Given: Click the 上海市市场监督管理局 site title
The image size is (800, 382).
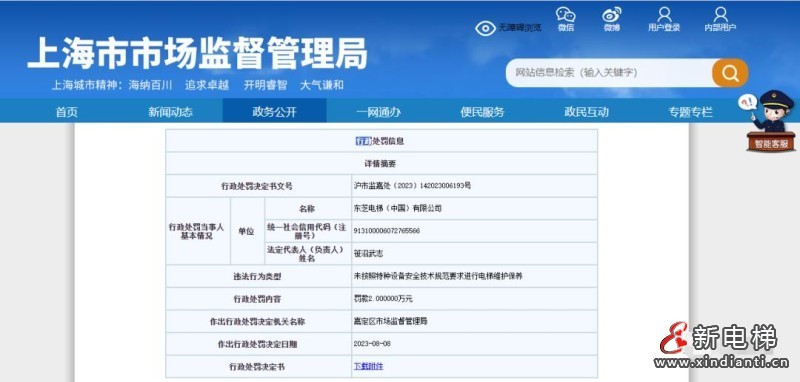Looking at the screenshot, I should pyautogui.click(x=197, y=53).
